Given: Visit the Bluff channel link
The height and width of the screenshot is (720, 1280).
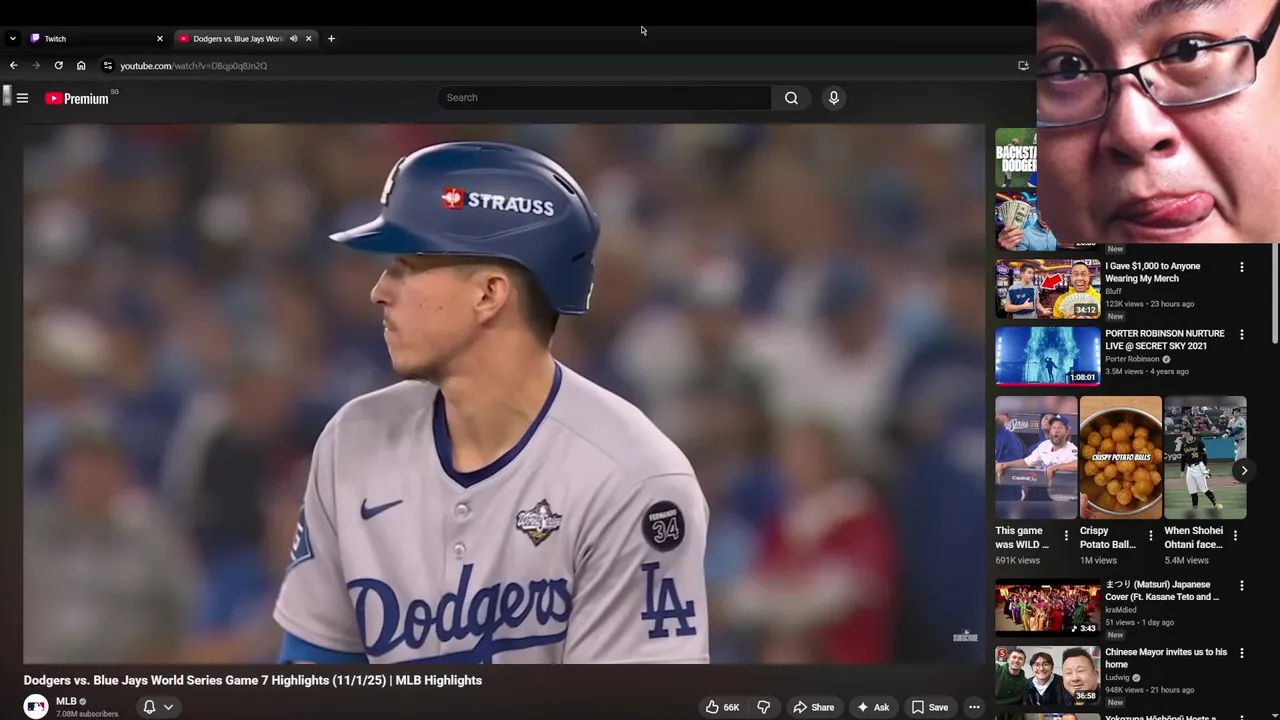Looking at the screenshot, I should 1113,291.
